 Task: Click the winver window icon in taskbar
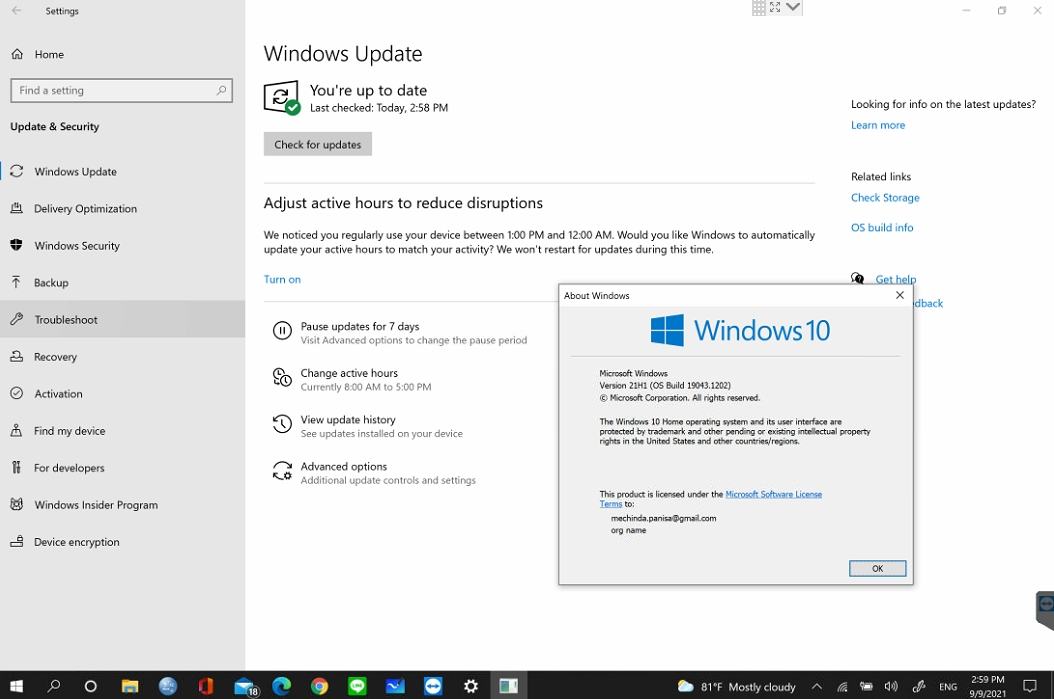point(508,686)
